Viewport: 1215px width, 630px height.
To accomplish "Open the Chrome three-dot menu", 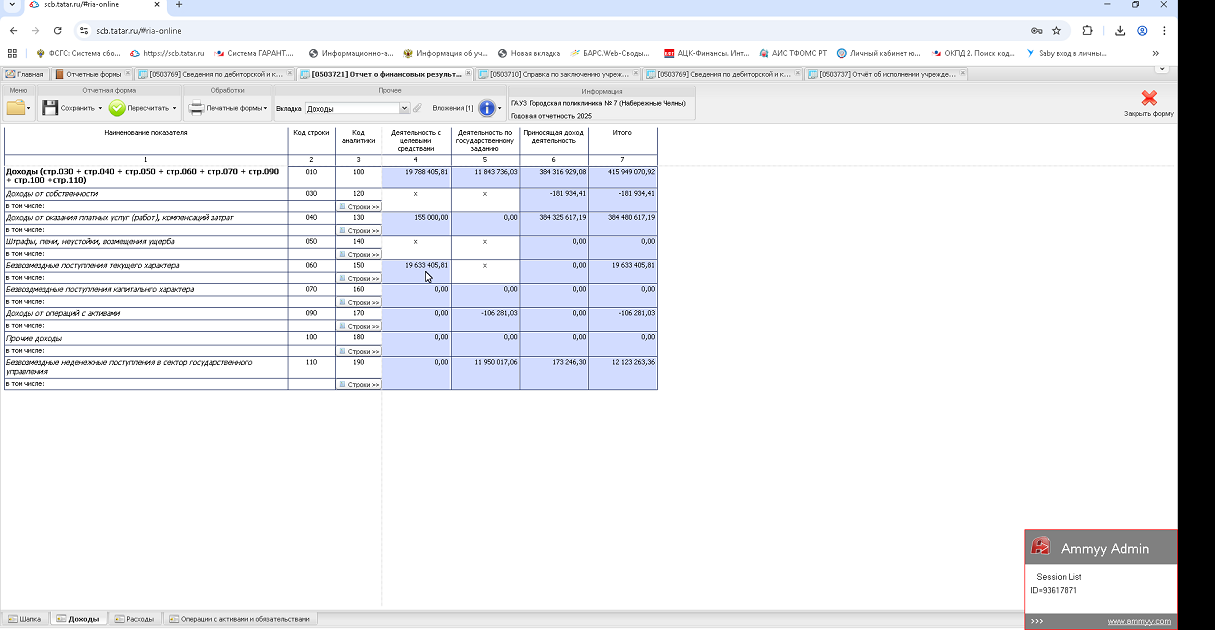I will 1164,31.
